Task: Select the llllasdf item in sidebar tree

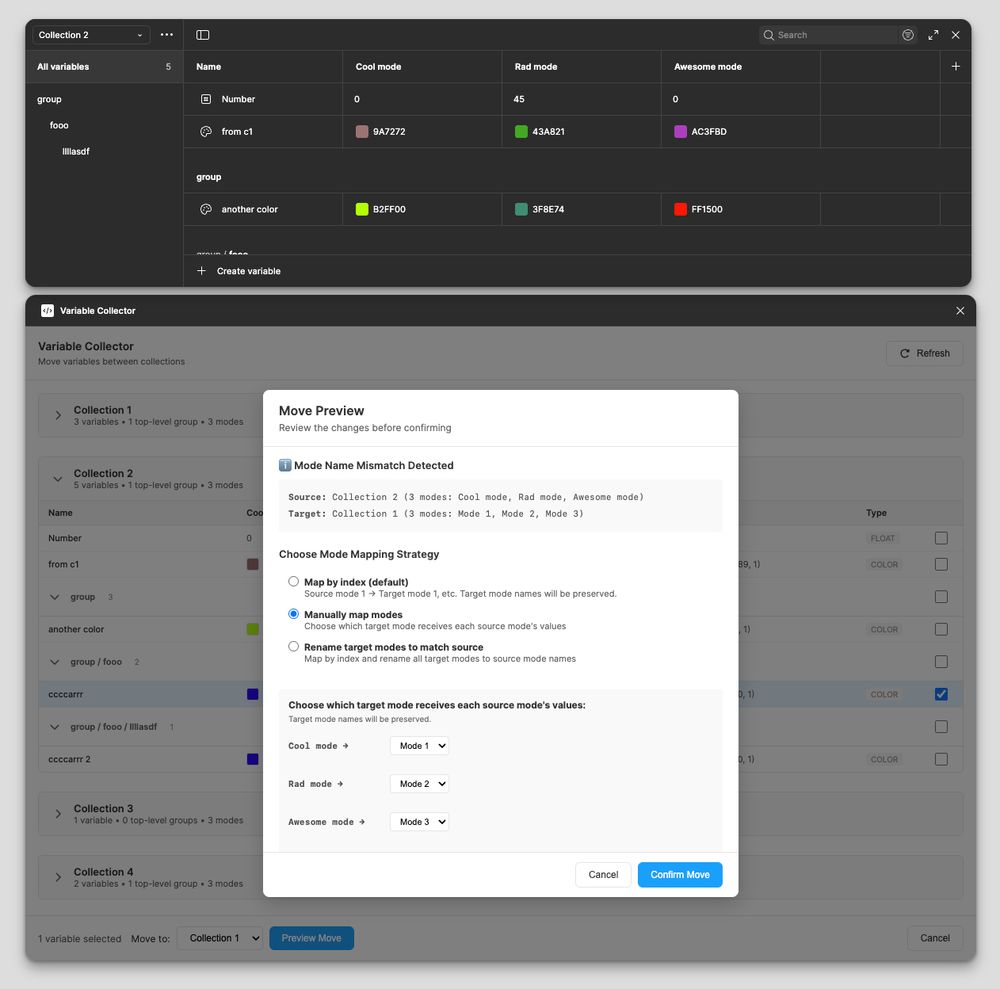Action: (x=76, y=152)
